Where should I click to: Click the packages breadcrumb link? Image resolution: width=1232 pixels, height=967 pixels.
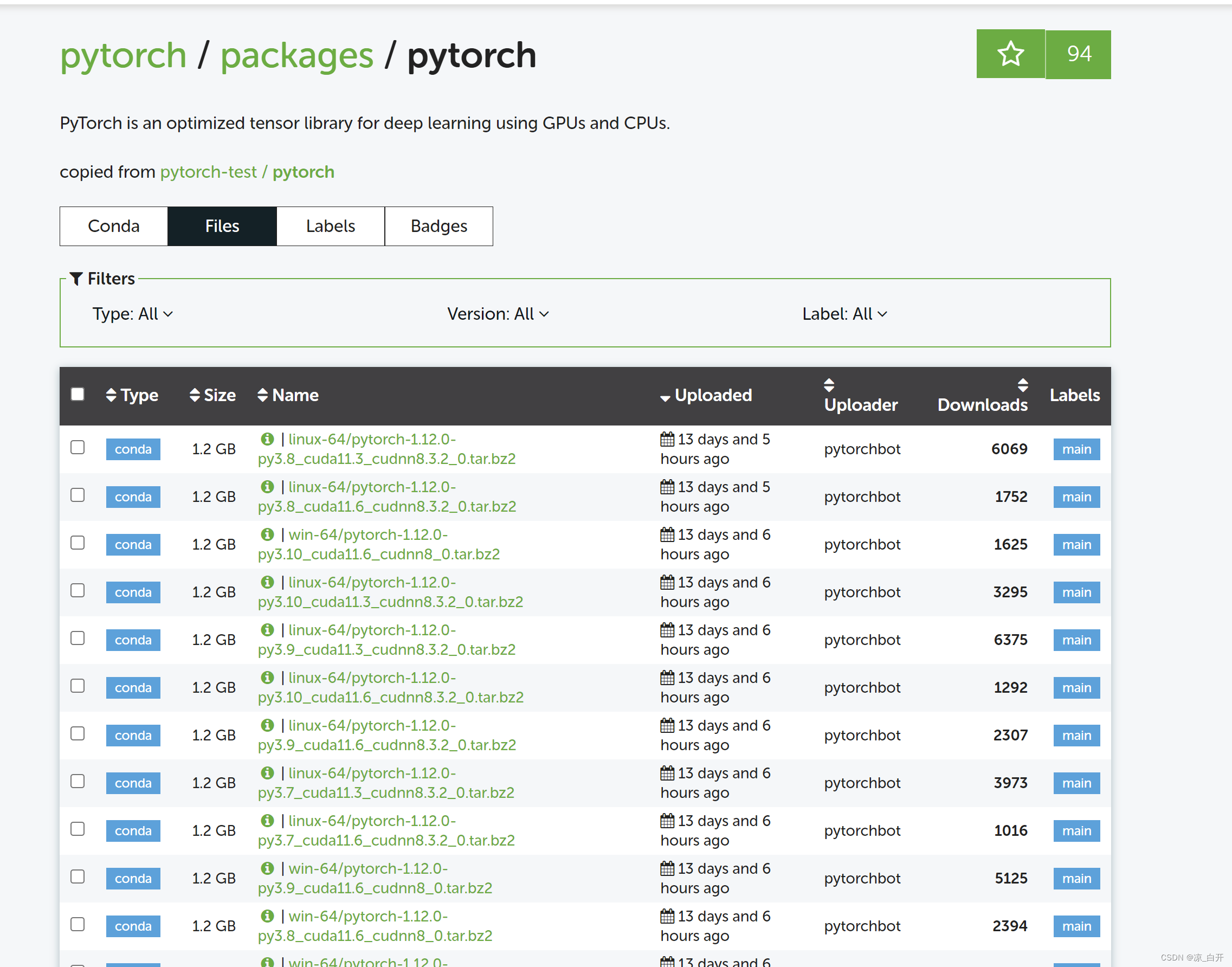[x=296, y=55]
